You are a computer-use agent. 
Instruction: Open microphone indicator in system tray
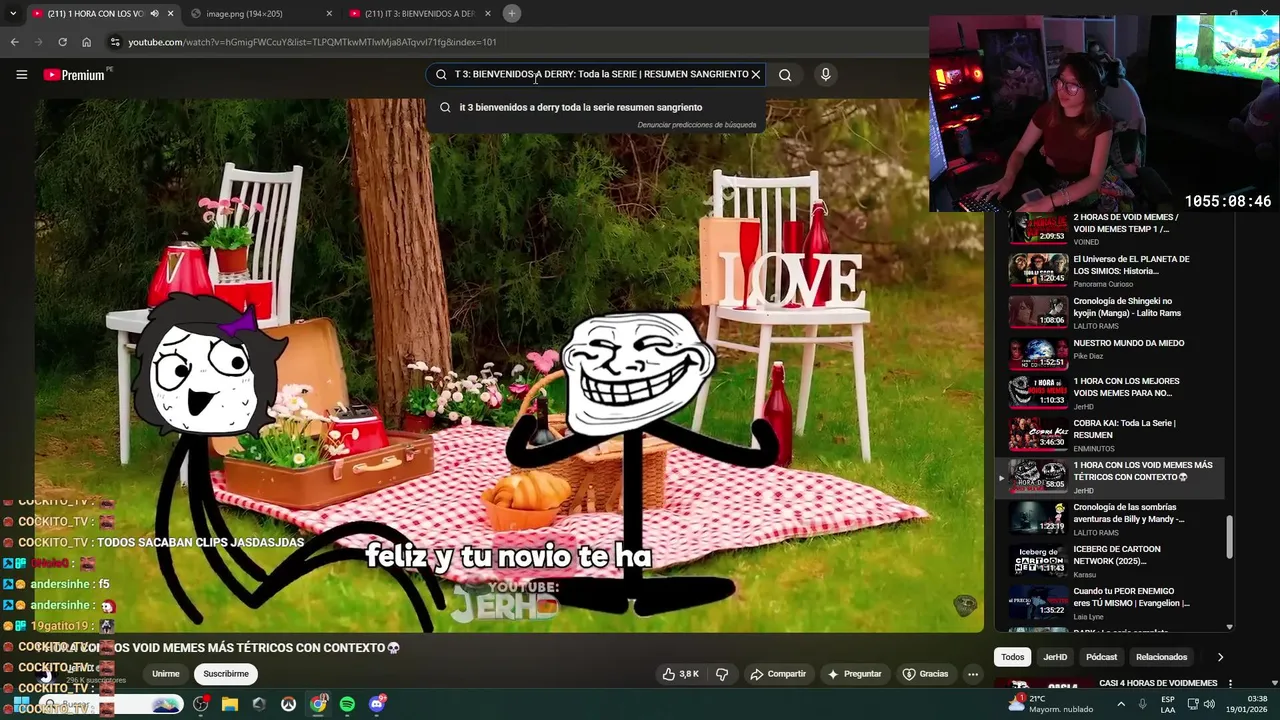(x=1143, y=704)
